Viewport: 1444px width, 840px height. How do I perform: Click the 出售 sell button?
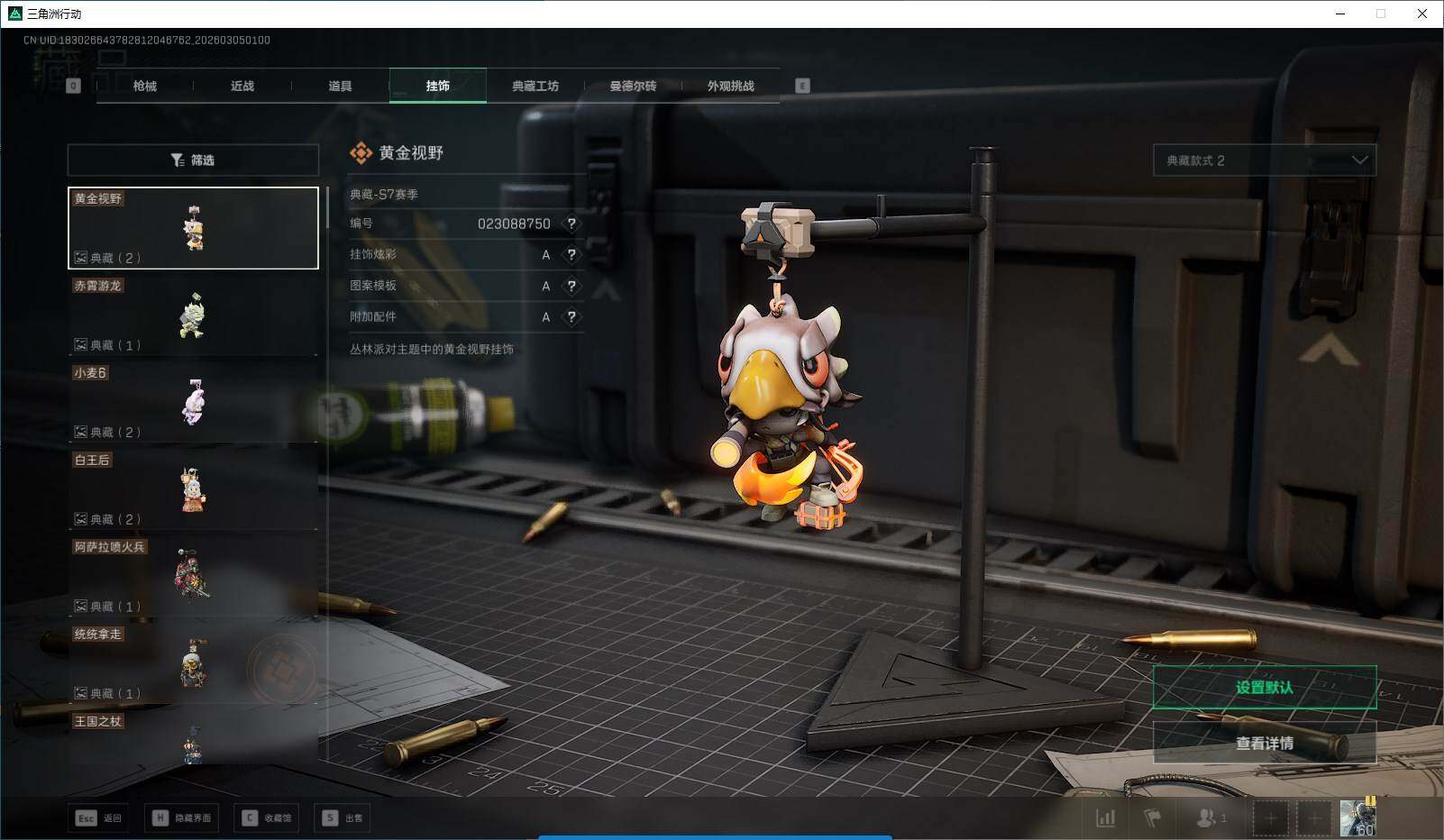[343, 818]
